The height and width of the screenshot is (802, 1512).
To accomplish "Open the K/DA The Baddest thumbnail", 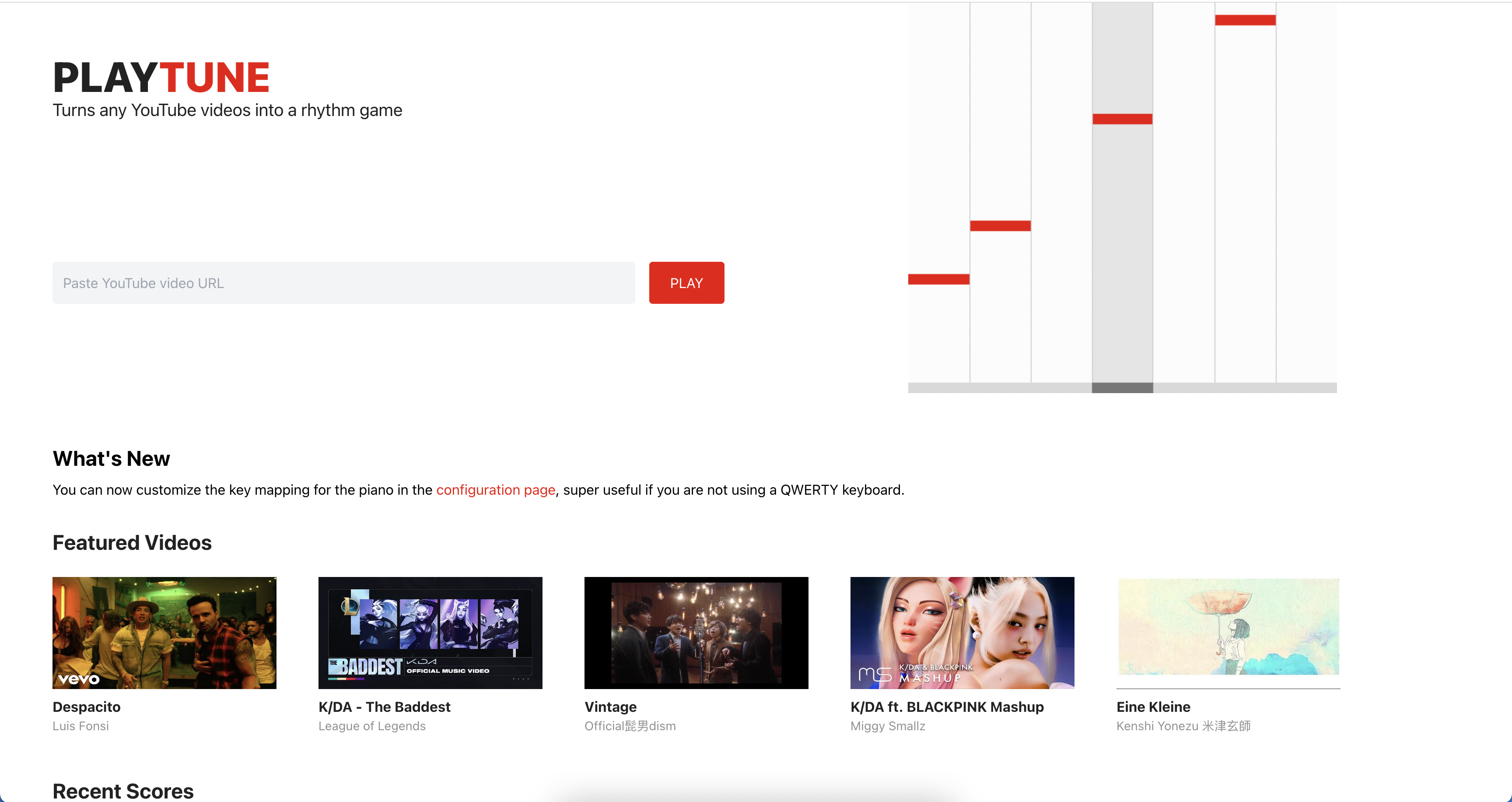I will [x=430, y=633].
